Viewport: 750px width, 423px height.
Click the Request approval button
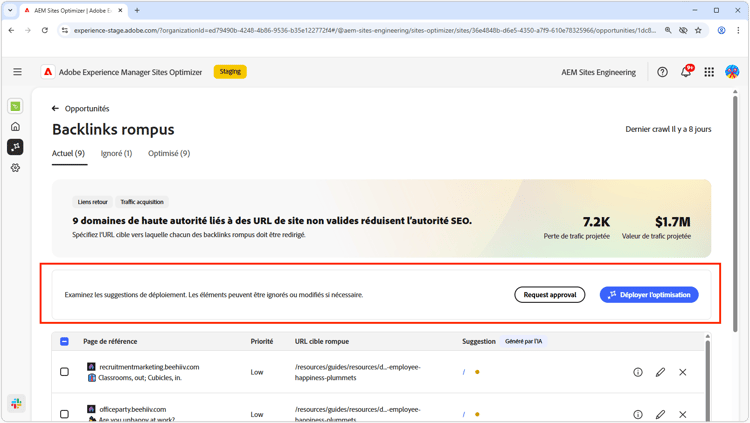tap(550, 295)
